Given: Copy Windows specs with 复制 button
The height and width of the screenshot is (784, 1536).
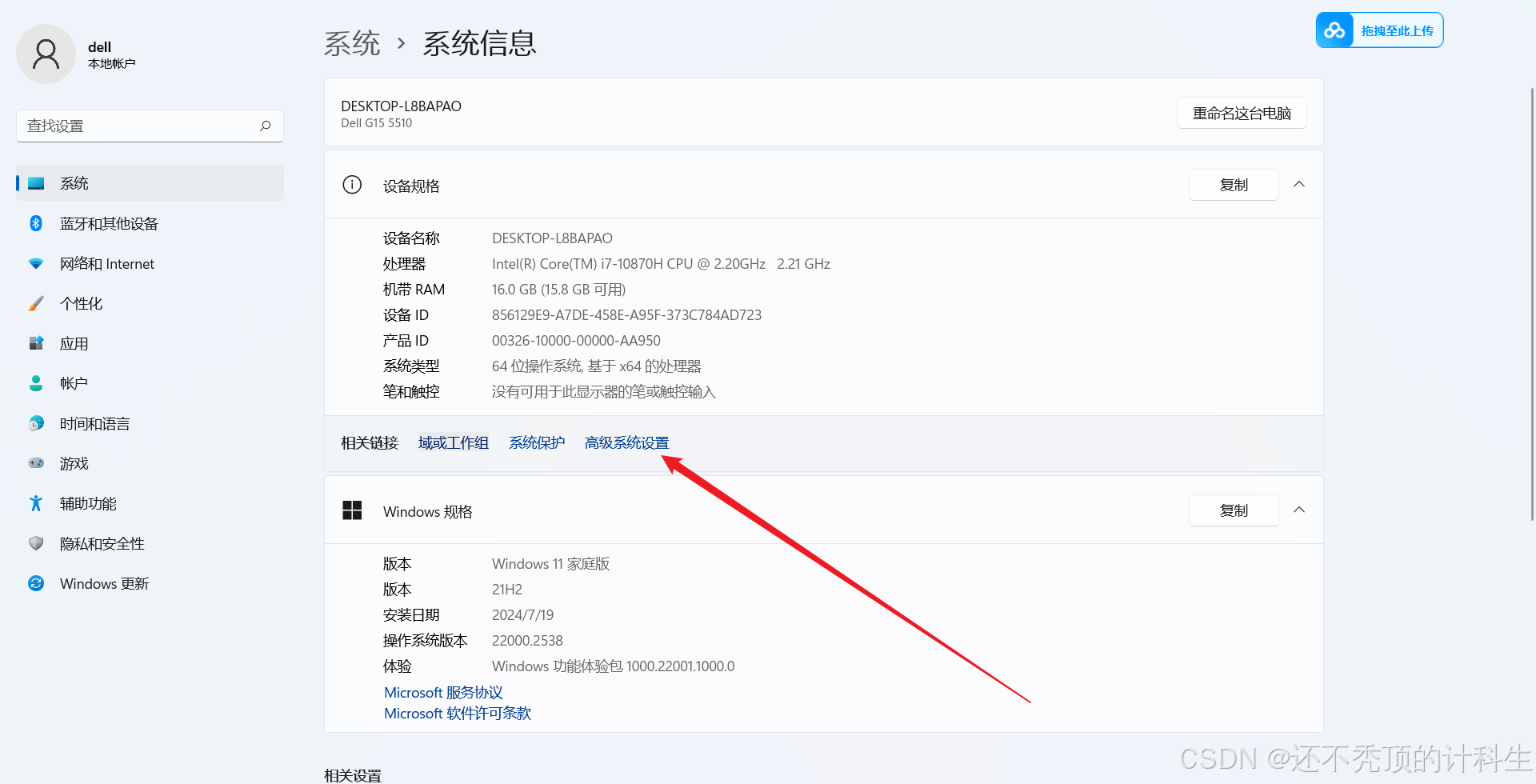Looking at the screenshot, I should pos(1234,510).
